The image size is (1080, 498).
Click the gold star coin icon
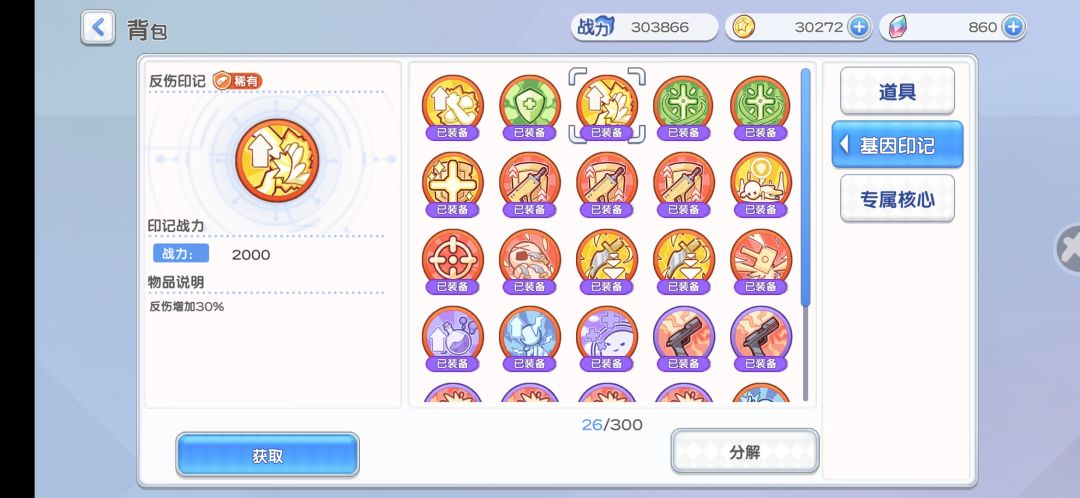pos(743,27)
